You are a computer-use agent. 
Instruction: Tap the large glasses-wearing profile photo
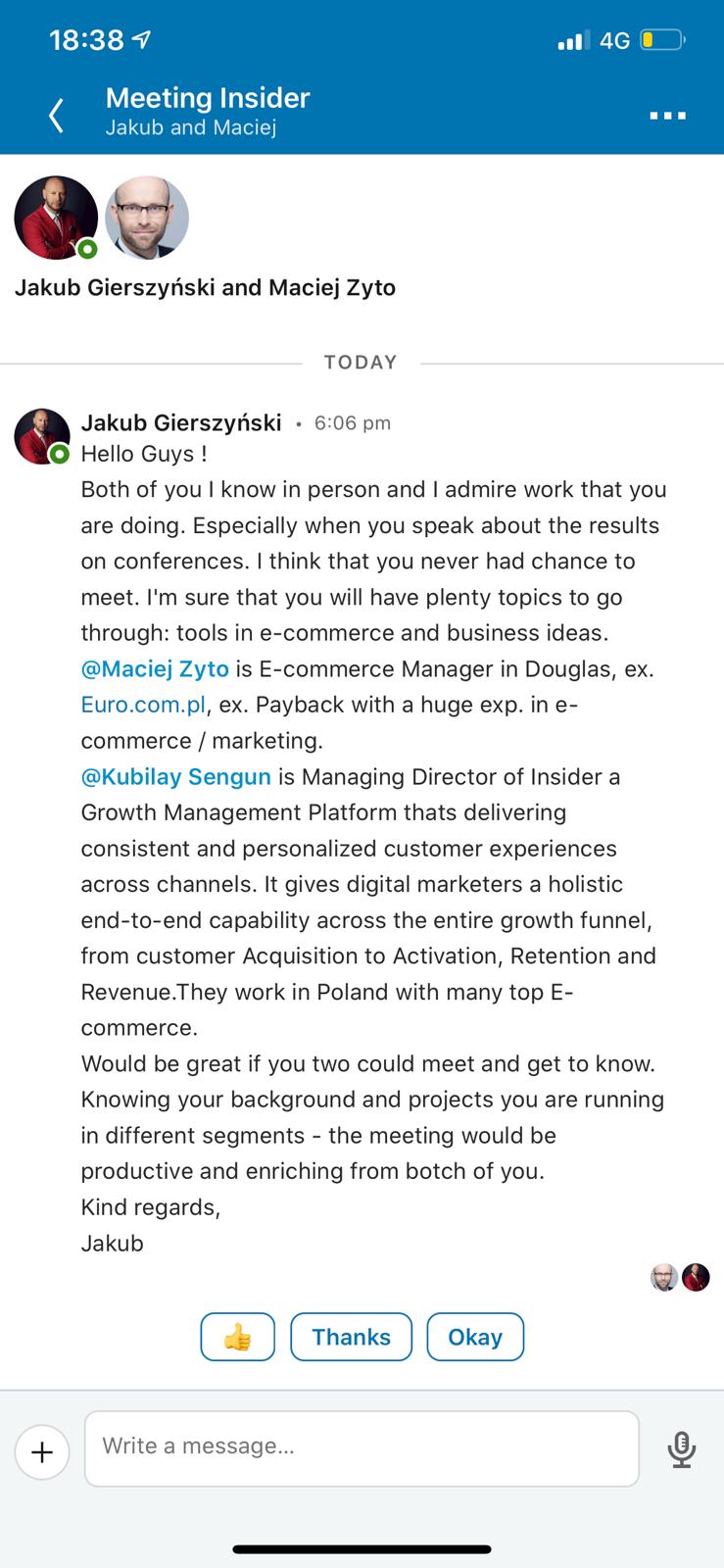click(147, 218)
